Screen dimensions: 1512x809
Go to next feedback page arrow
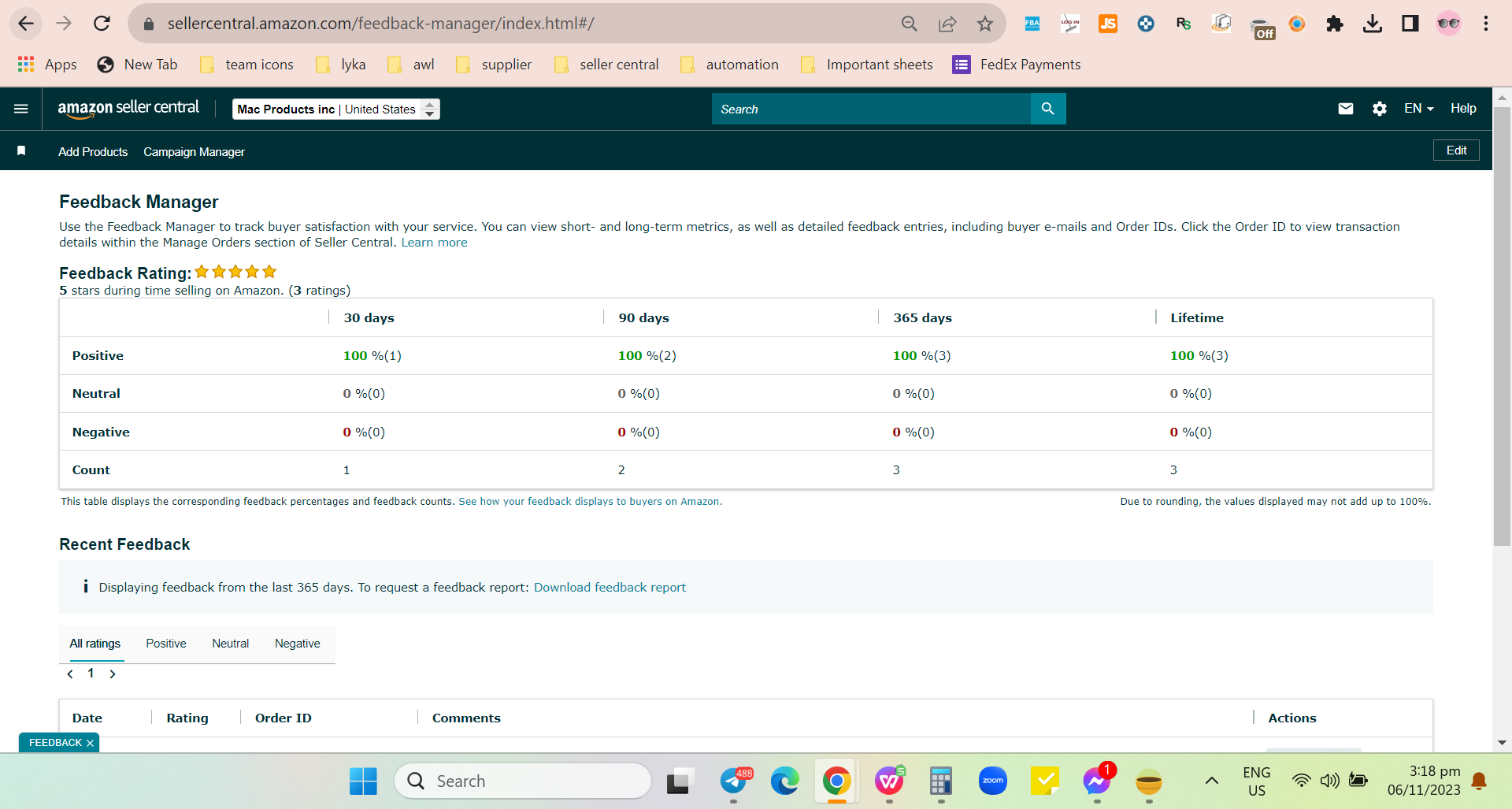[113, 674]
